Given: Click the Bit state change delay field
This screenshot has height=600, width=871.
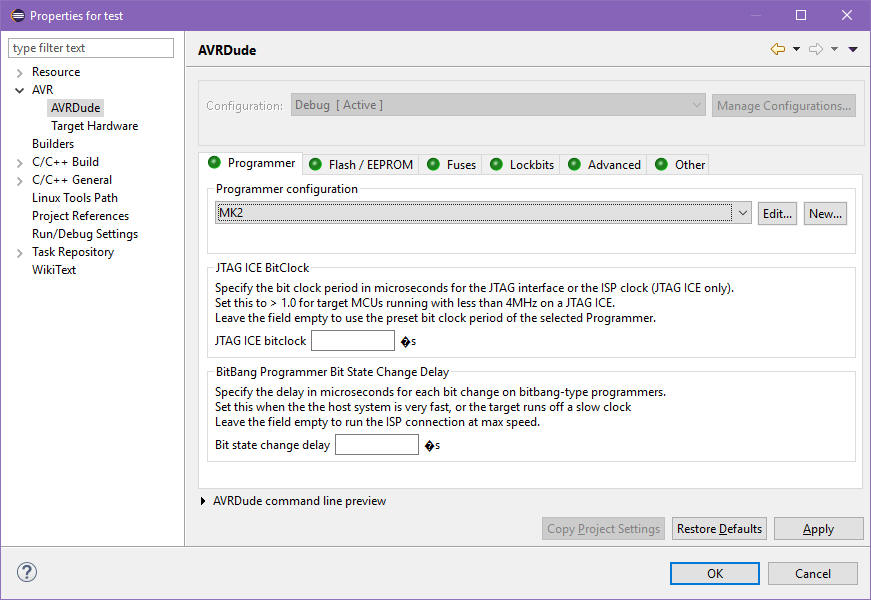Looking at the screenshot, I should pos(376,445).
